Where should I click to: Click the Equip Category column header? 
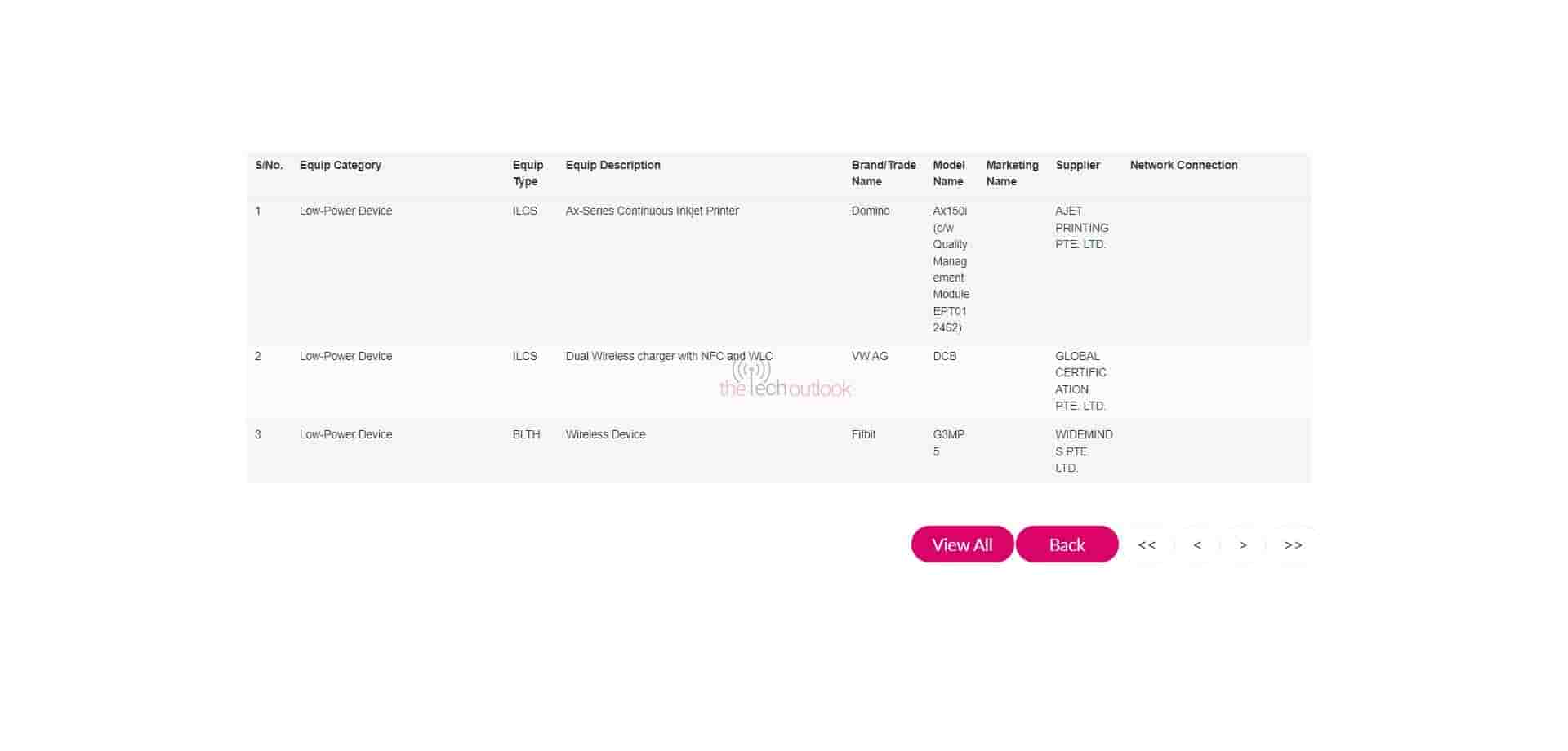[340, 166]
